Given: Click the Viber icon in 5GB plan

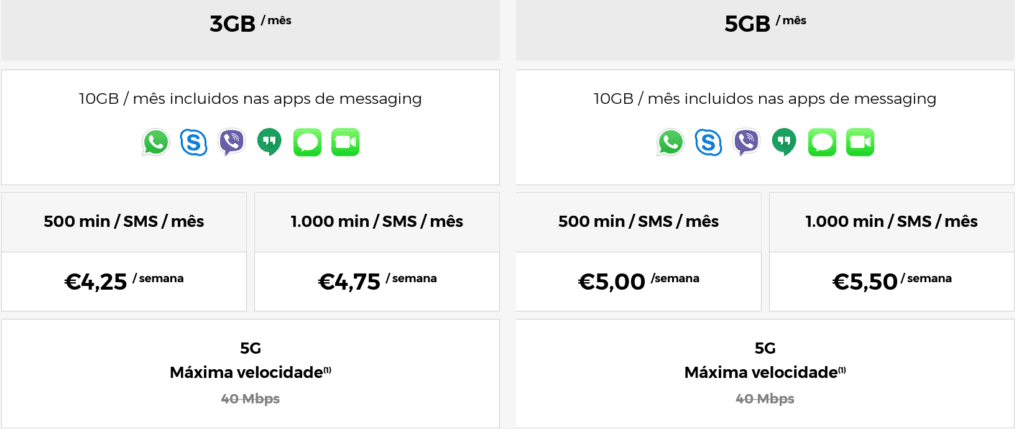Looking at the screenshot, I should pos(746,142).
